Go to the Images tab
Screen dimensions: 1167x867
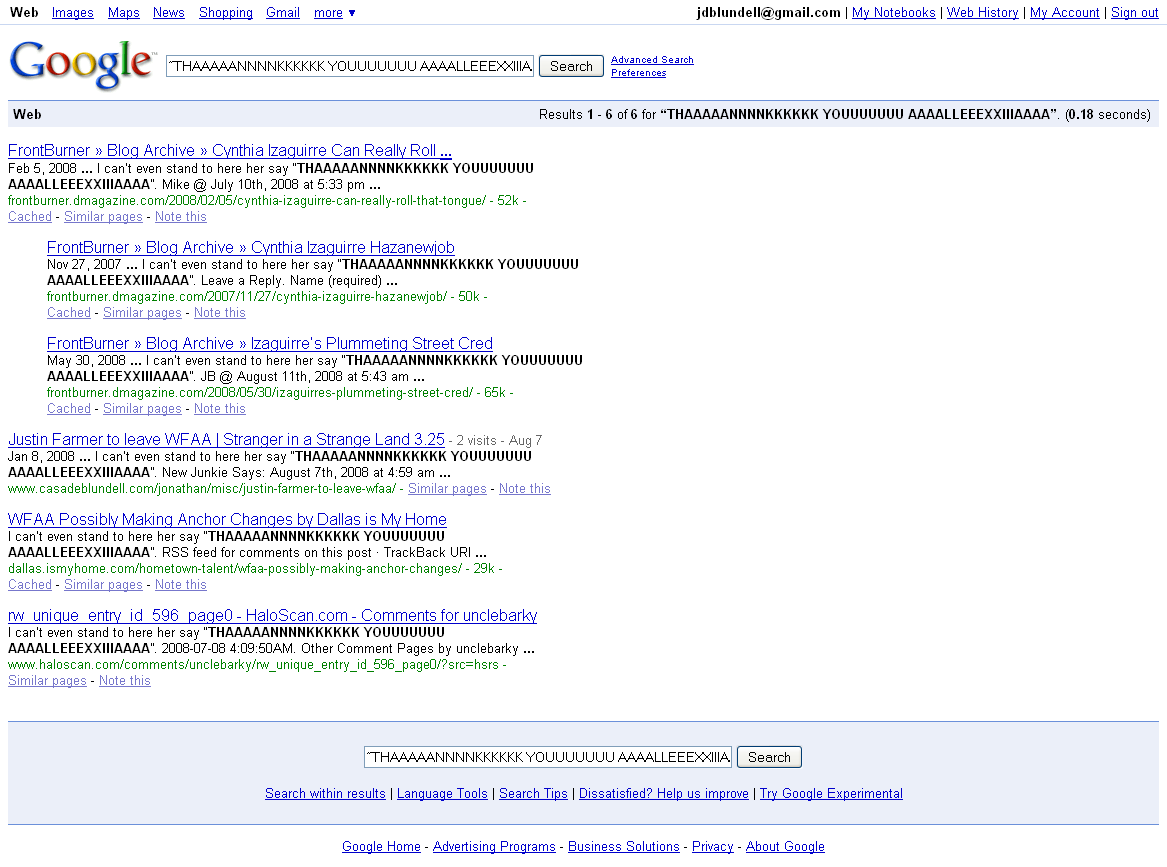pos(72,13)
